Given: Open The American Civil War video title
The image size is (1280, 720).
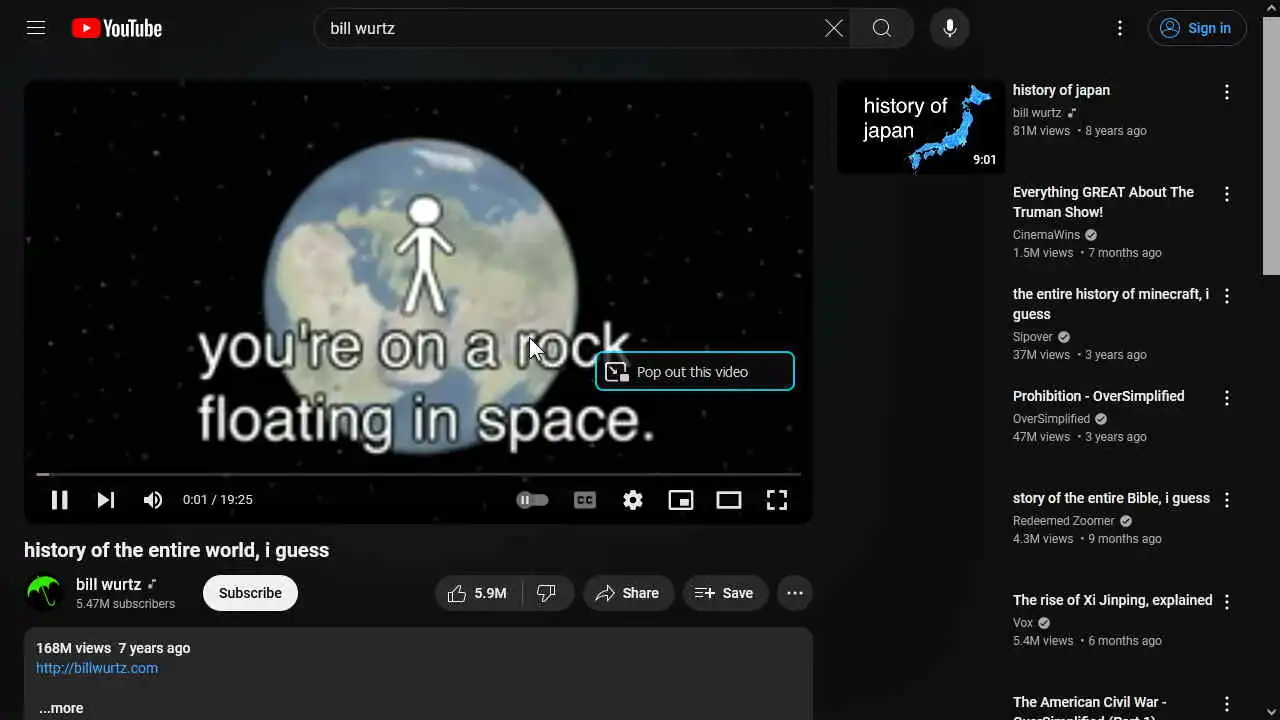Looking at the screenshot, I should pos(1089,707).
